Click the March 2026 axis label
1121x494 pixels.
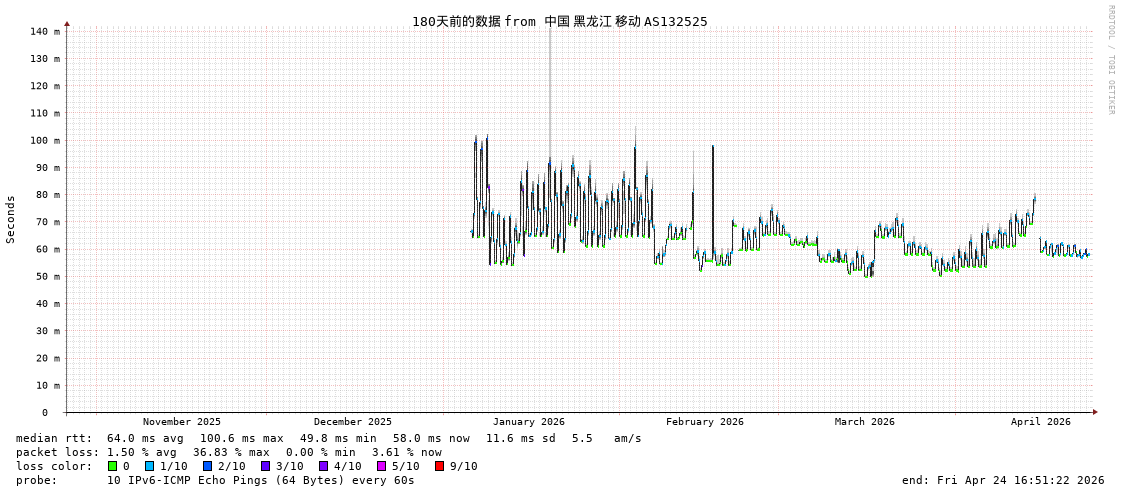coord(865,422)
